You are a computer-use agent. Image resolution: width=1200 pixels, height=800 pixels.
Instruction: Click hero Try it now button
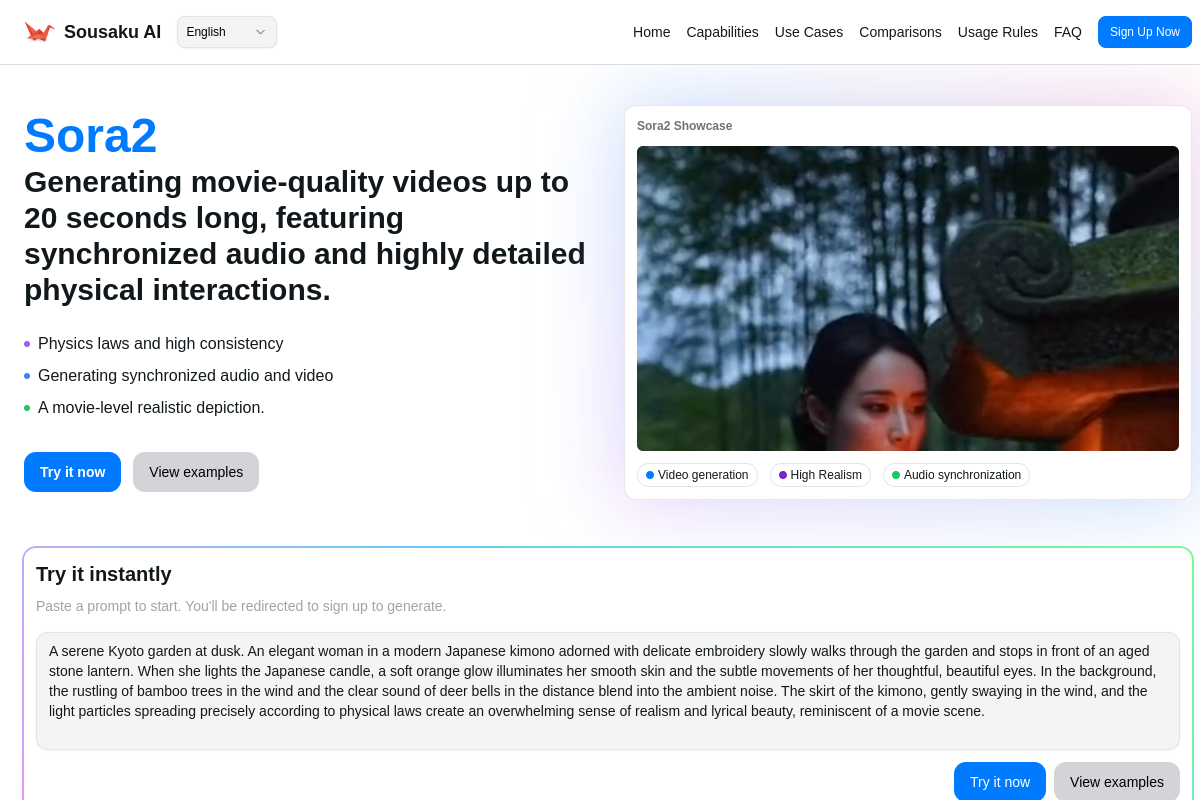pyautogui.click(x=72, y=472)
